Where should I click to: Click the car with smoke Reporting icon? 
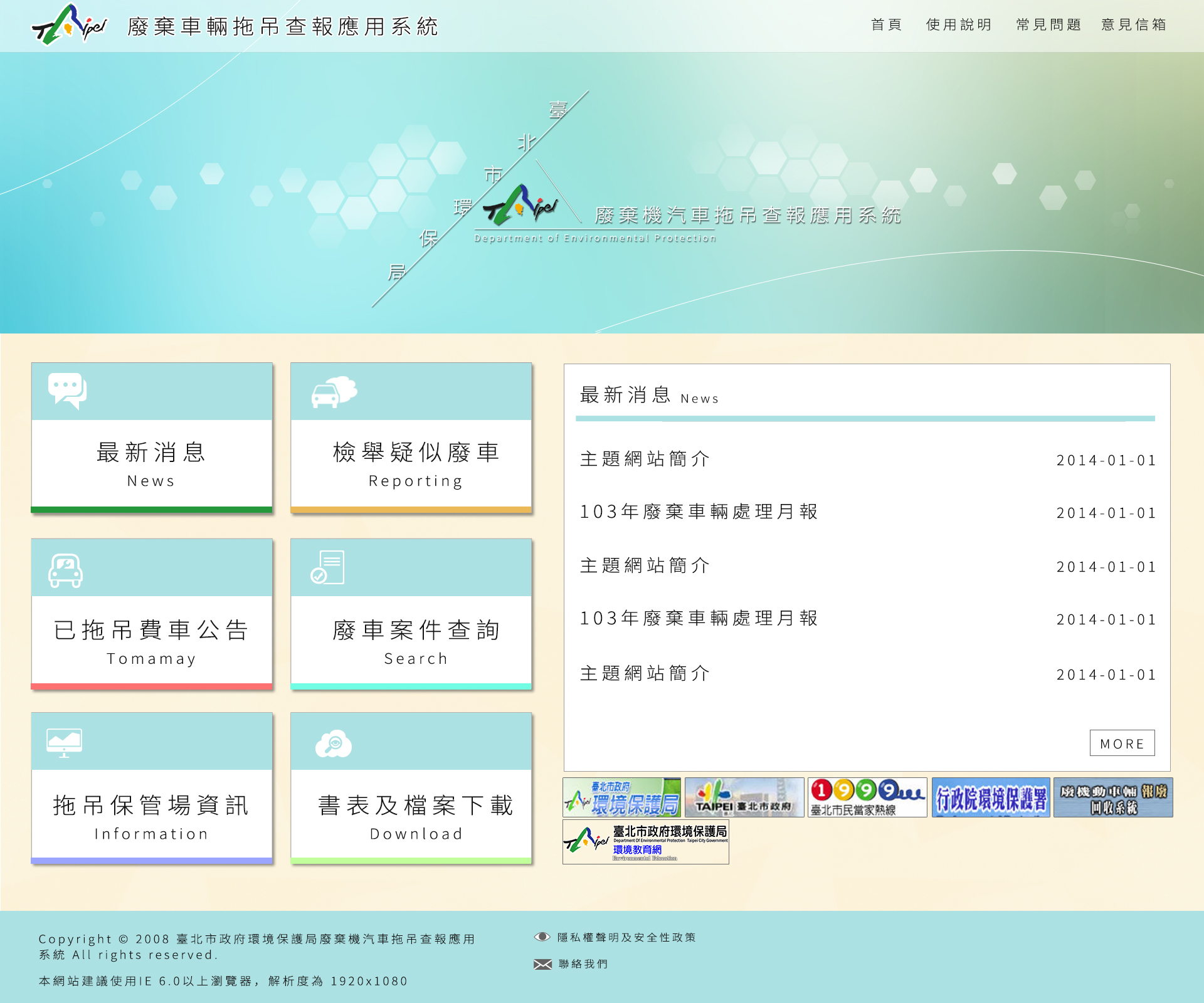click(334, 392)
